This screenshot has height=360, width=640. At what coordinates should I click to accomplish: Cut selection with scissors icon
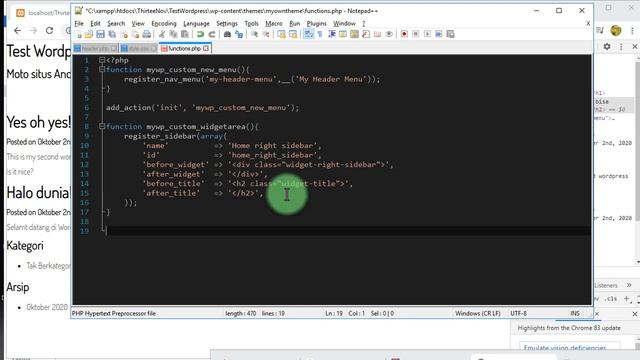pos(162,34)
